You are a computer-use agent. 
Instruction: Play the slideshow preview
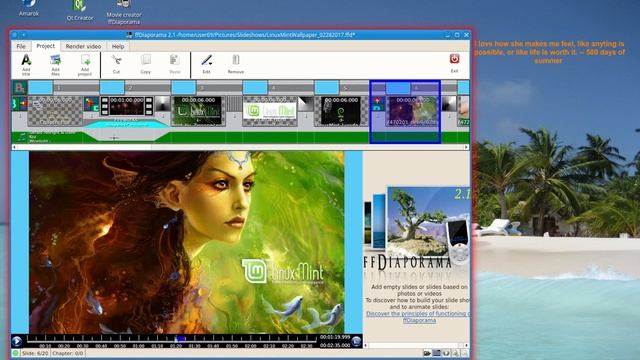coord(17,341)
